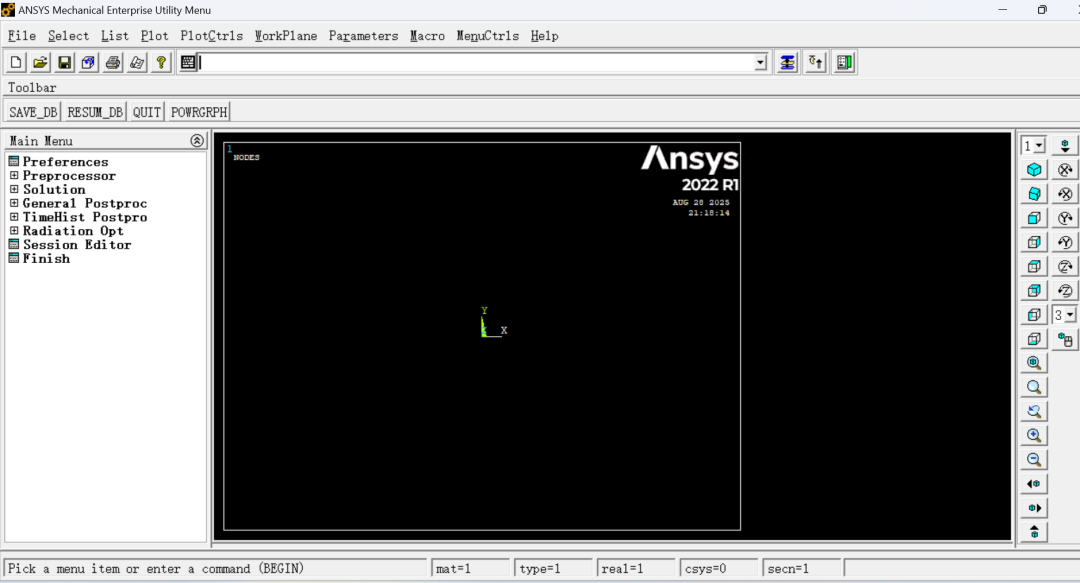Open an ANSYS file using the folder icon
The height and width of the screenshot is (583, 1080).
point(40,63)
